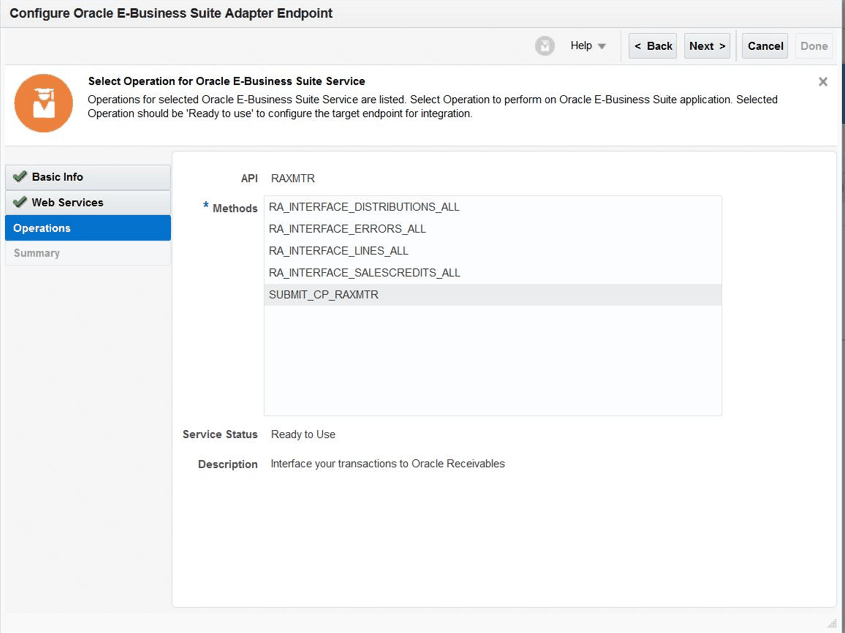Viewport: 845px width, 633px height.
Task: Select the SUBMIT_CP_RAXMTR method
Action: [324, 295]
